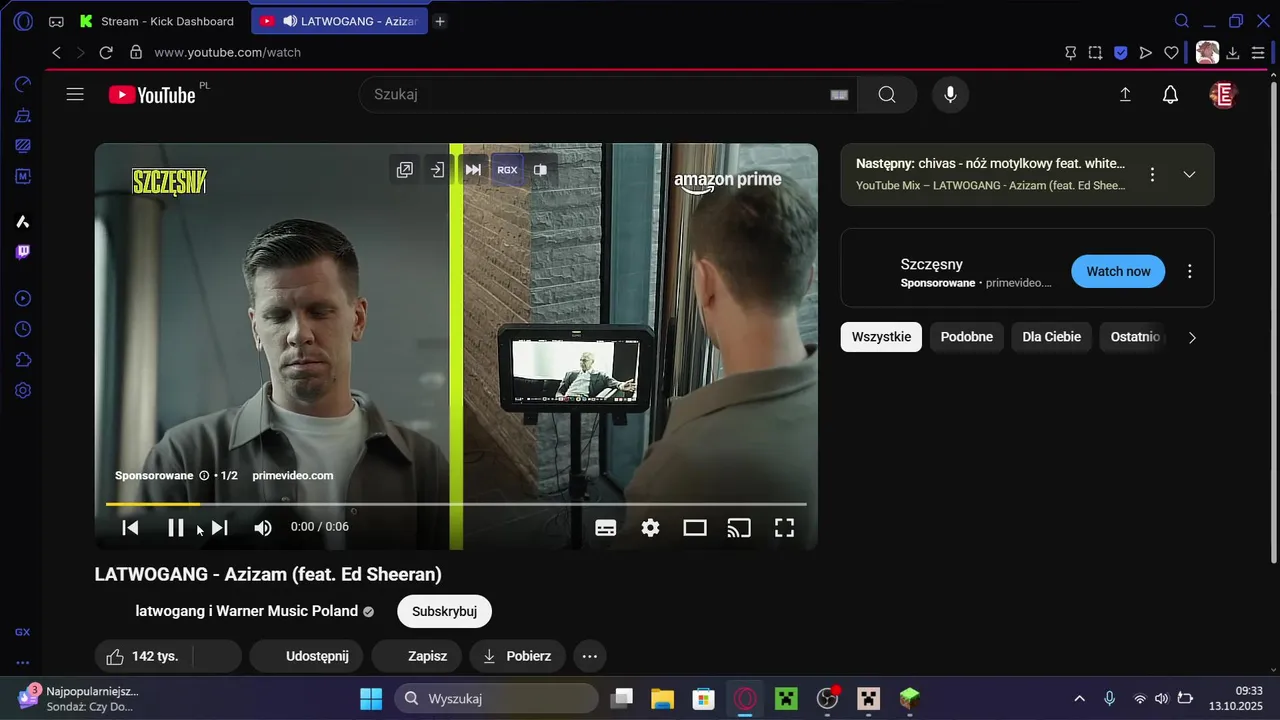The width and height of the screenshot is (1280, 720).
Task: Click the Subskrybuj button
Action: pyautogui.click(x=444, y=611)
